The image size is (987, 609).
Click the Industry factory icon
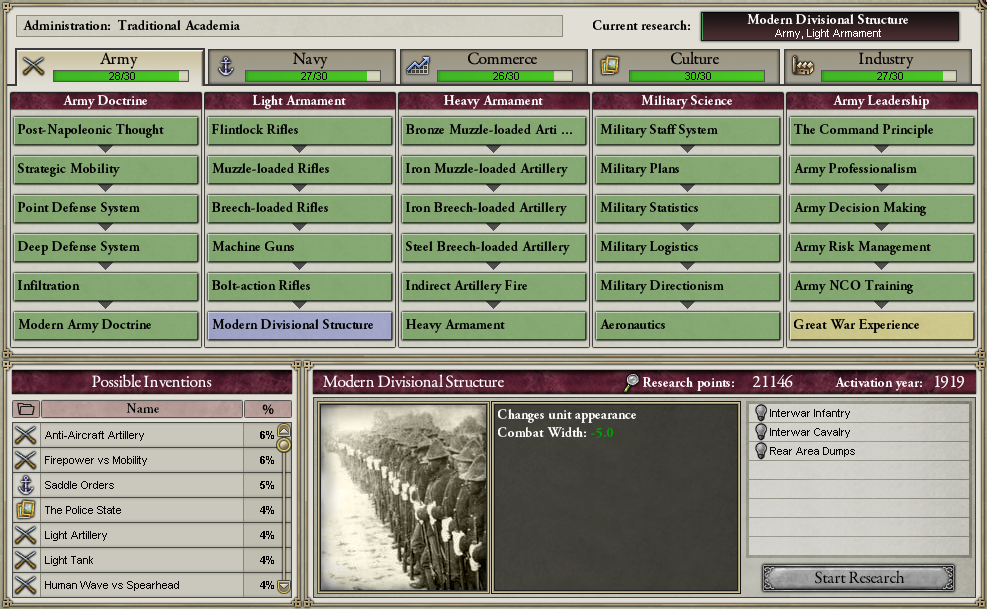[x=803, y=65]
